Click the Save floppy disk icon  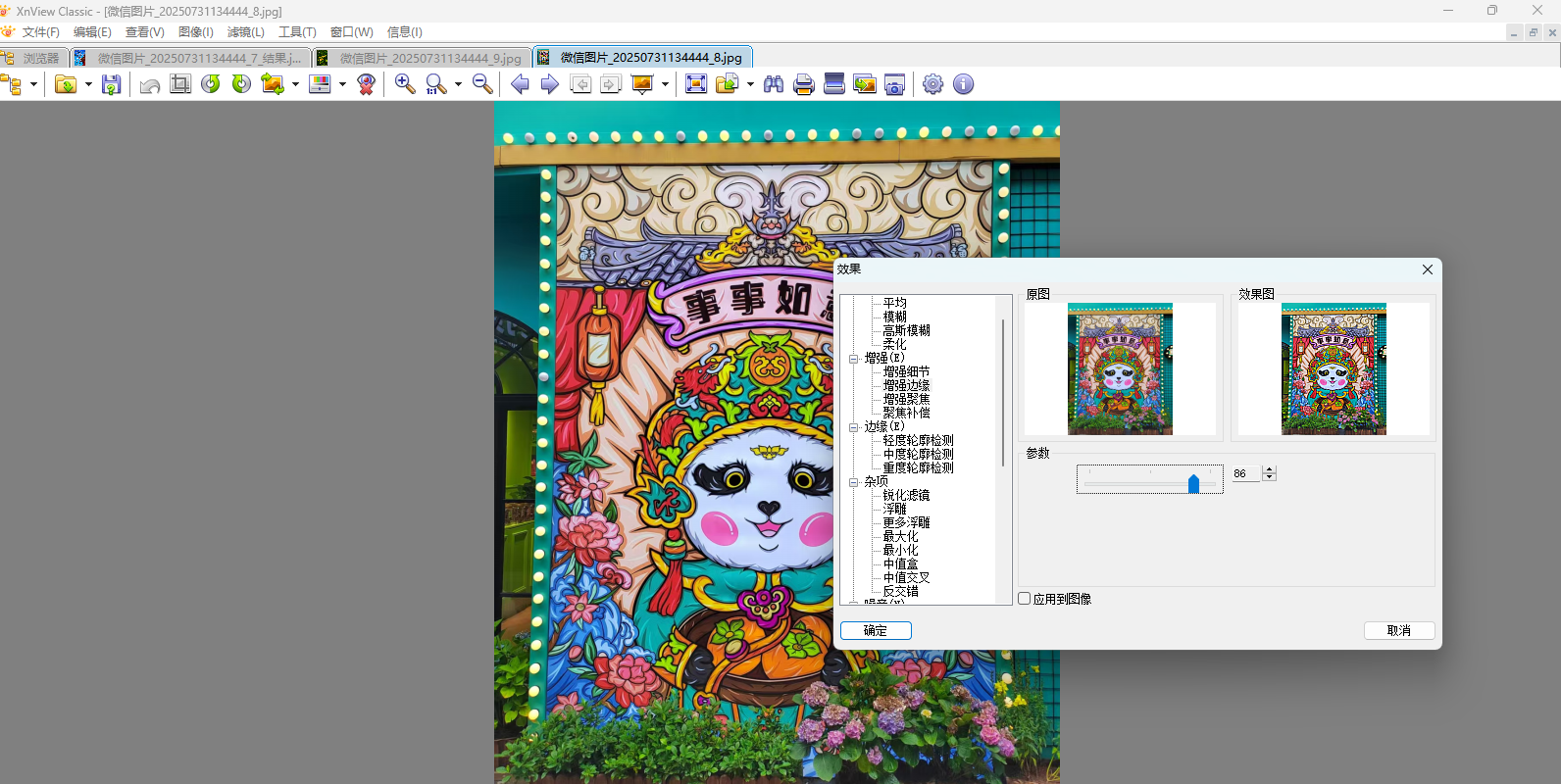[x=111, y=84]
